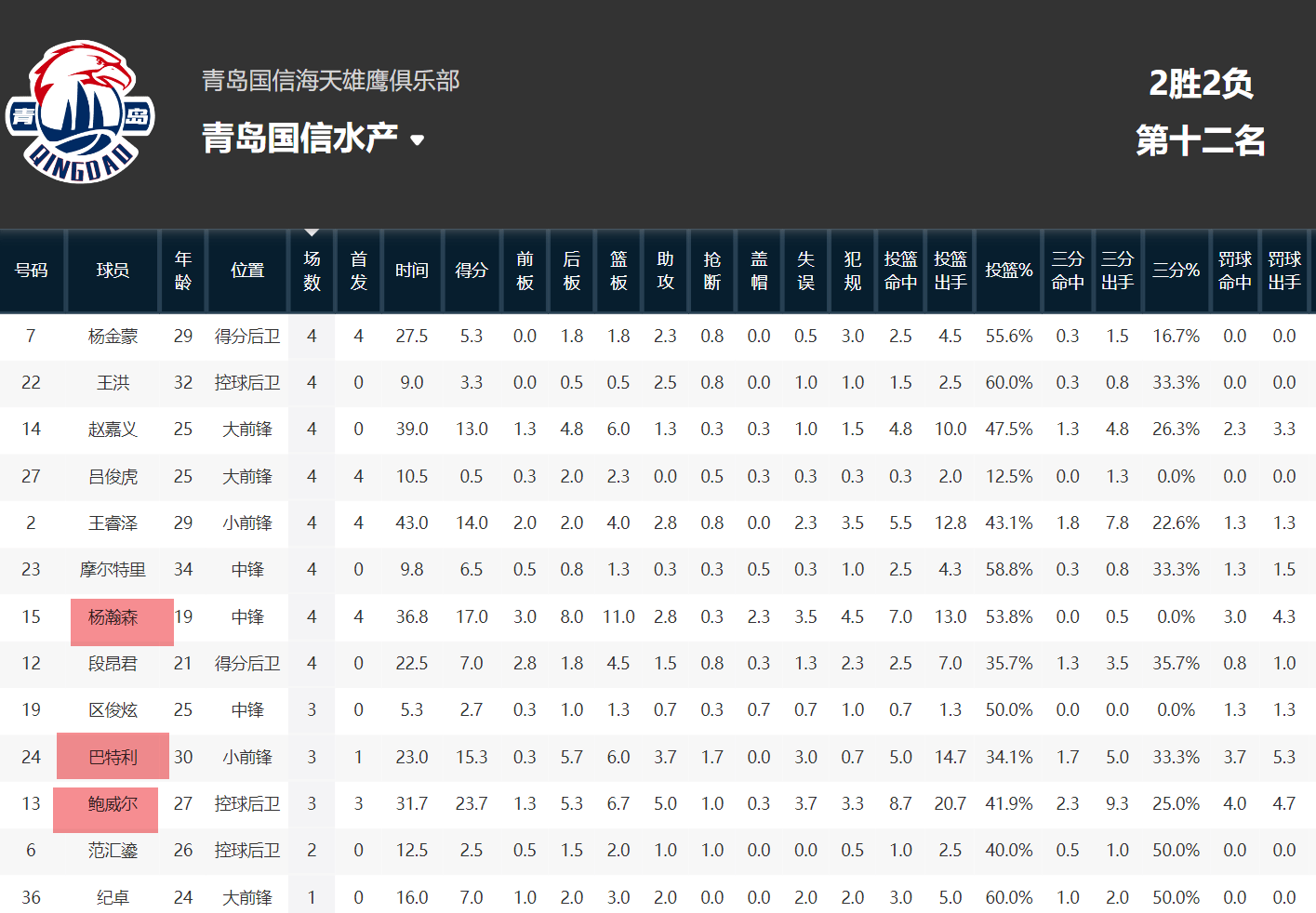Viewport: 1316px width, 913px height.
Task: Open player 纪卓 profile
Action: click(113, 898)
